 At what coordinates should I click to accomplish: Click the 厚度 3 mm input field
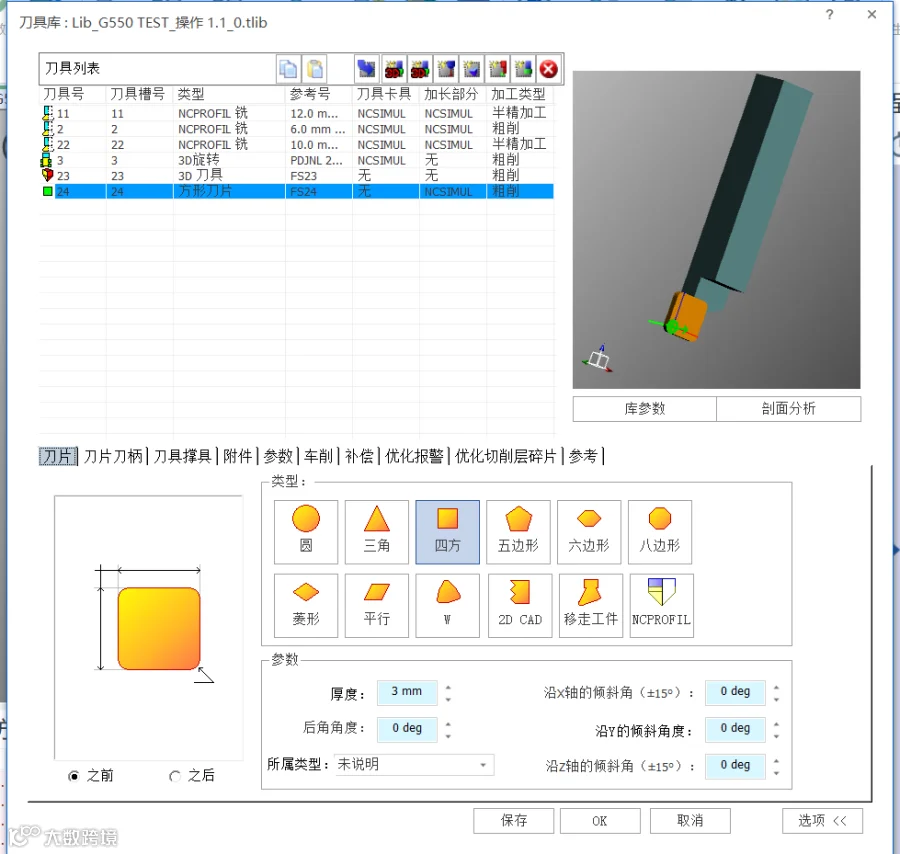click(407, 692)
